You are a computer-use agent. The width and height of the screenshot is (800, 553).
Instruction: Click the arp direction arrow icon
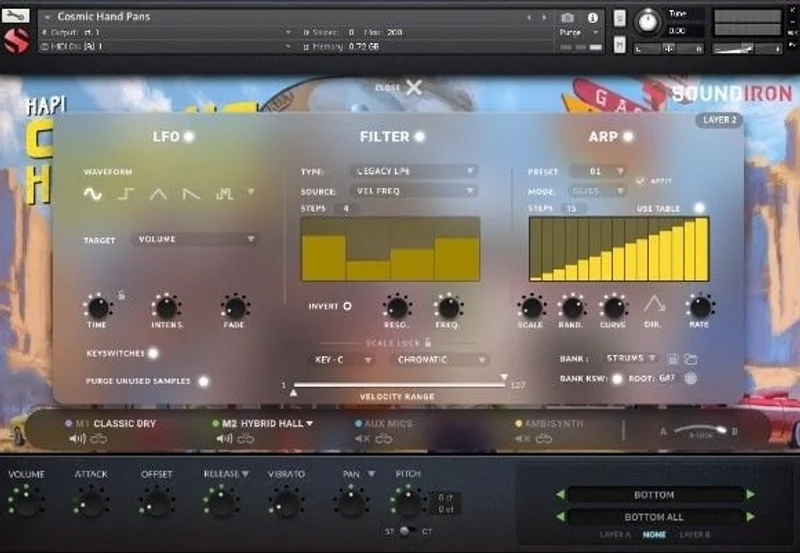click(654, 305)
